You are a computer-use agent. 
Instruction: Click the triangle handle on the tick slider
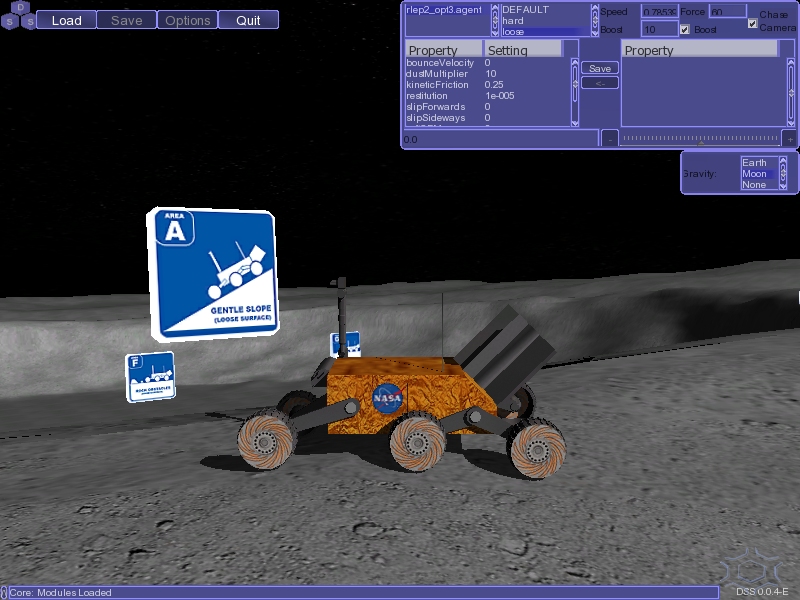[x=701, y=144]
